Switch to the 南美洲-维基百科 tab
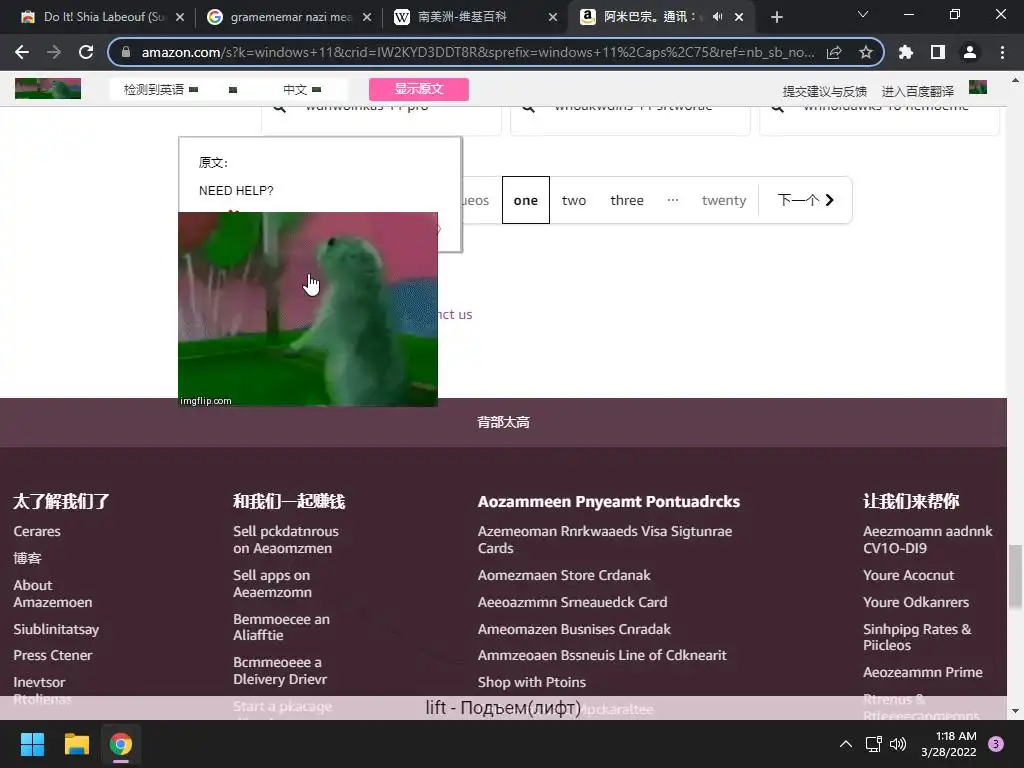1024x768 pixels. (473, 17)
